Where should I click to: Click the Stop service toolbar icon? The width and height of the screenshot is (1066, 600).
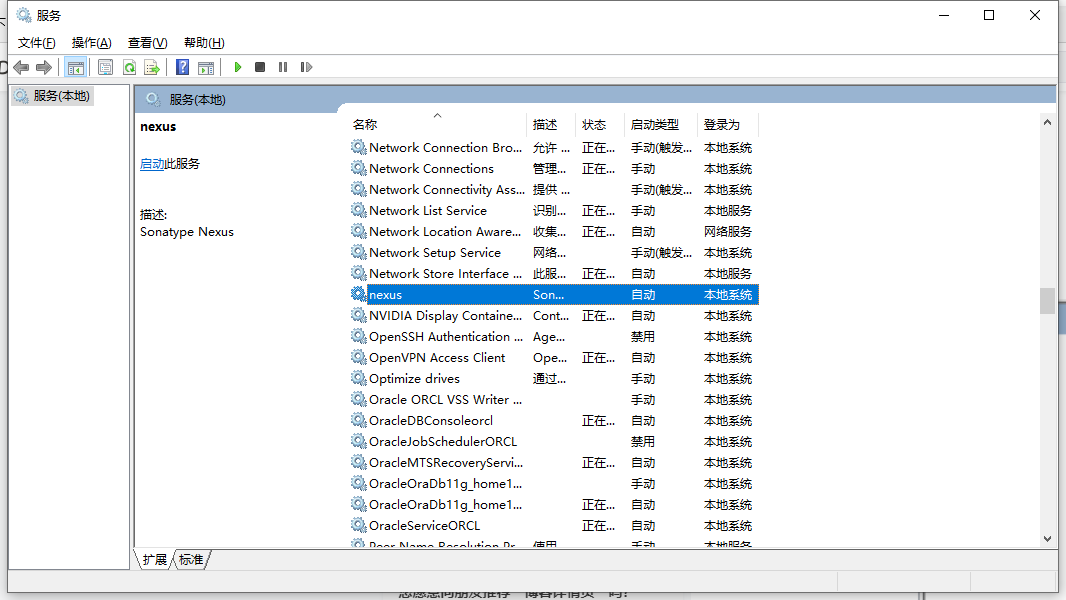(x=260, y=67)
